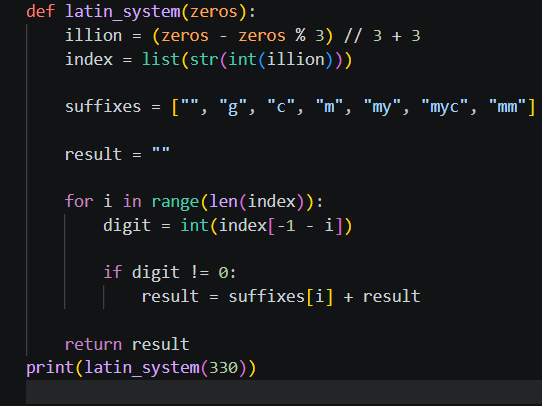Click the suffixes variable name in the list assignment

coord(103,107)
